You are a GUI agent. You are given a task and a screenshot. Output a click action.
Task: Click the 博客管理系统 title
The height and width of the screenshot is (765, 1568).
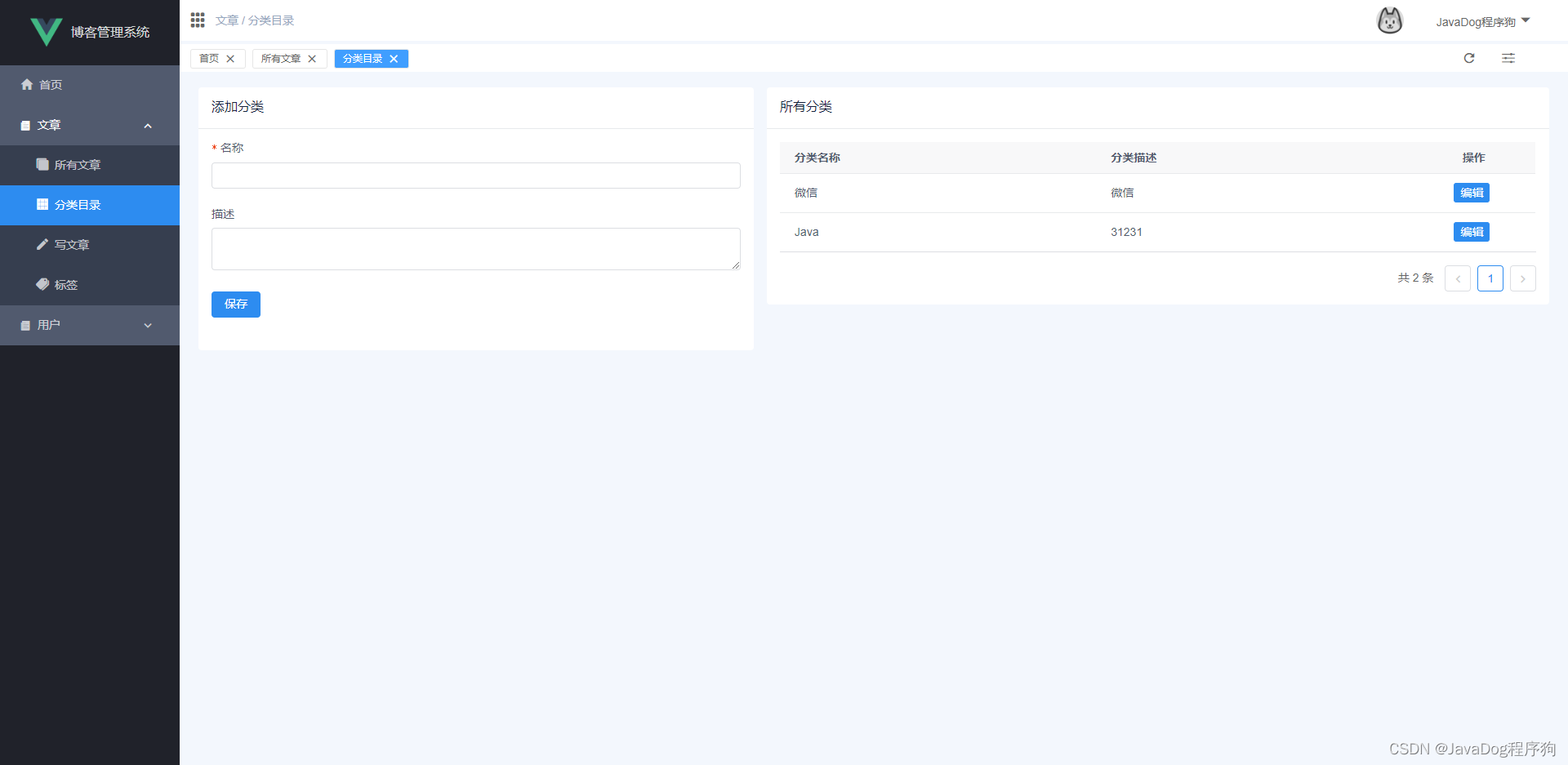pos(110,32)
